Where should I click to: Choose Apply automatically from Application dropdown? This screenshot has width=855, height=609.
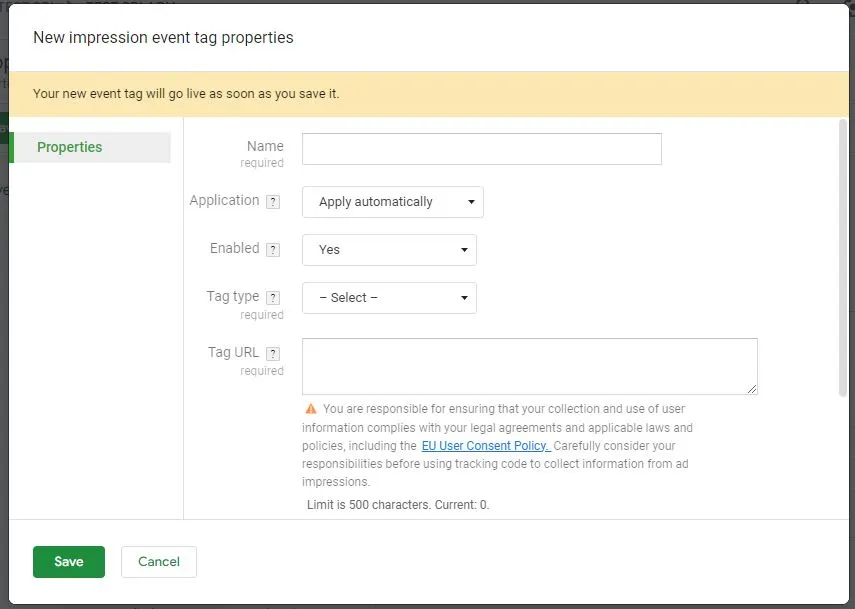click(392, 201)
